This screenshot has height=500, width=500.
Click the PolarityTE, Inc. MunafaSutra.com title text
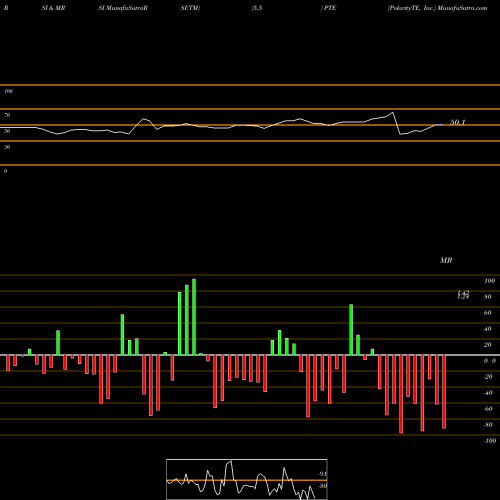[437, 8]
